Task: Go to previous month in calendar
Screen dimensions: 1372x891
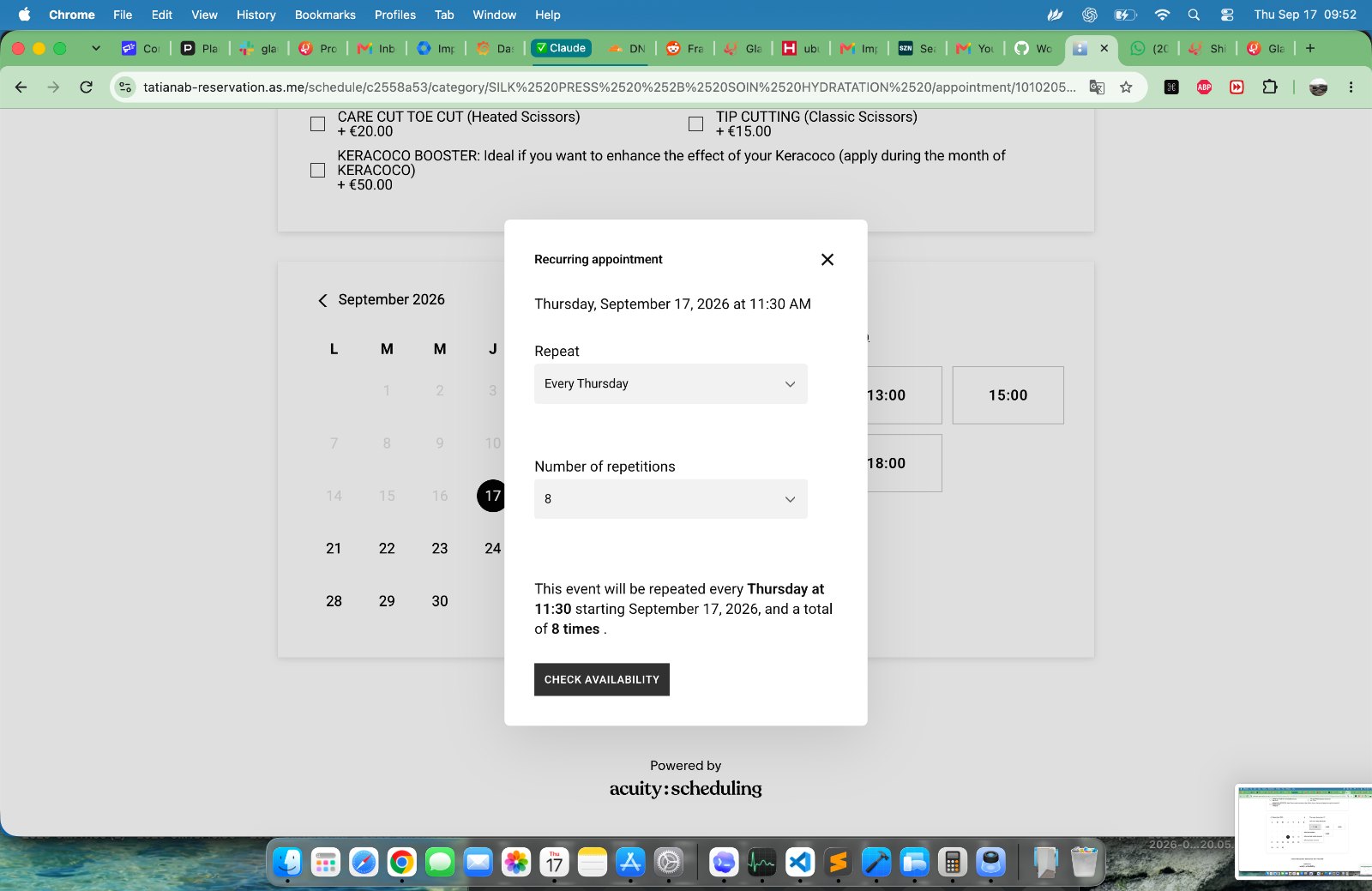Action: pos(322,300)
